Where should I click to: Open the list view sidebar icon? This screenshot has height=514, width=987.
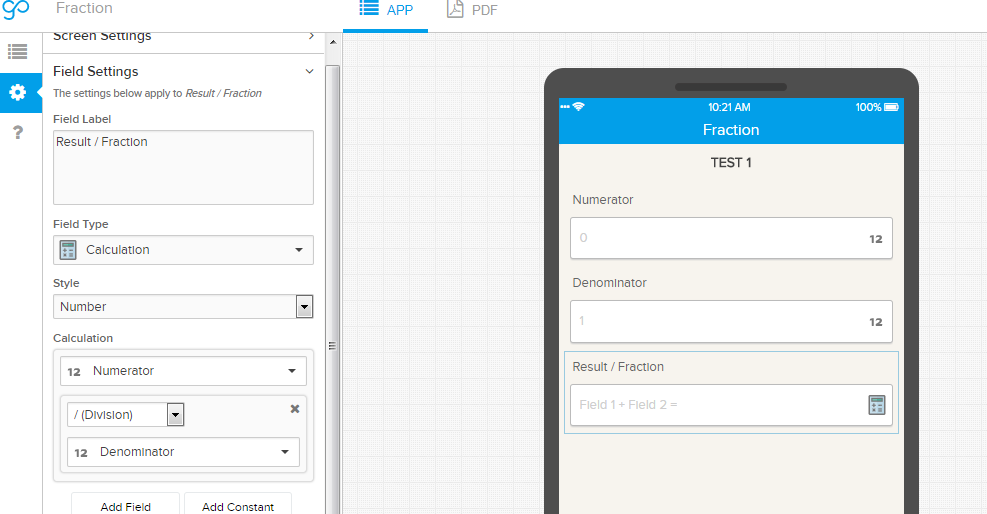17,50
